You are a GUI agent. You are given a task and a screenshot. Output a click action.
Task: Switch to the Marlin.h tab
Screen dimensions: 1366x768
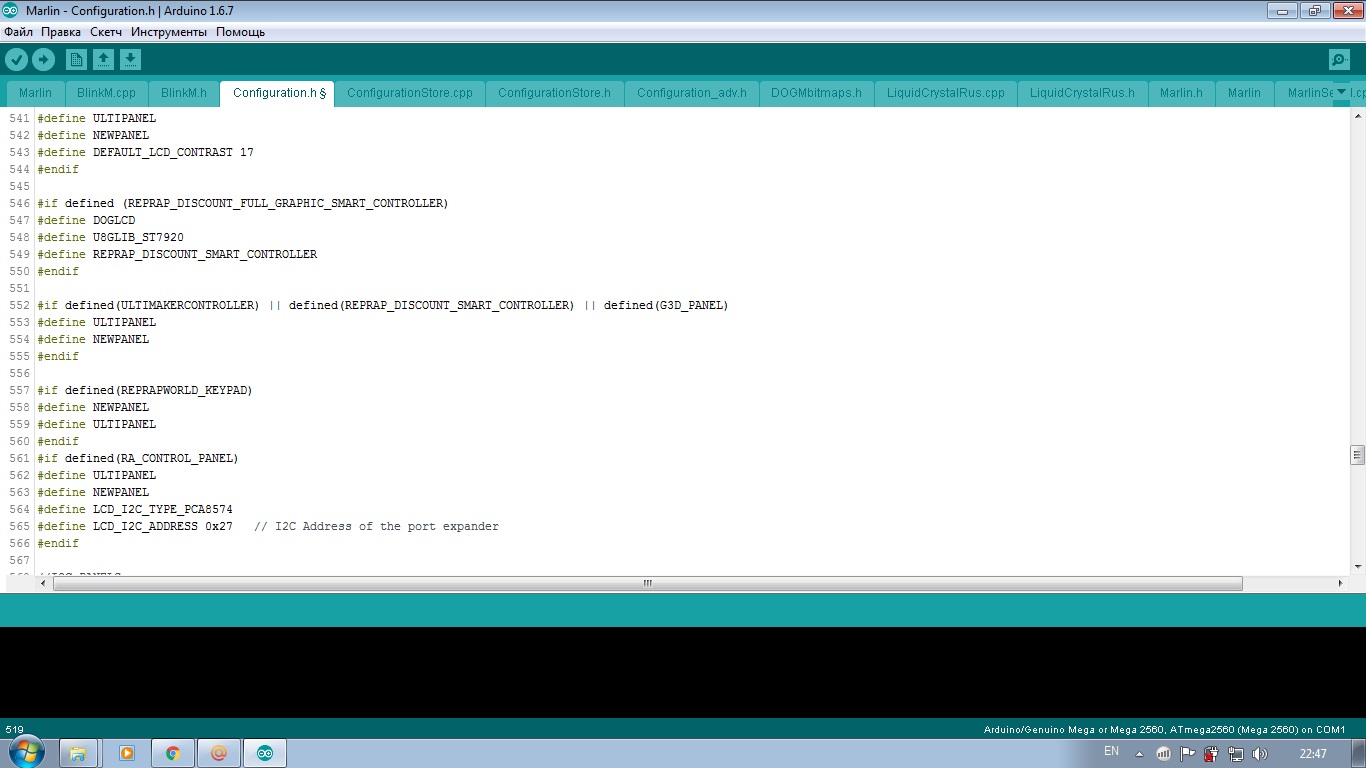coord(1181,93)
